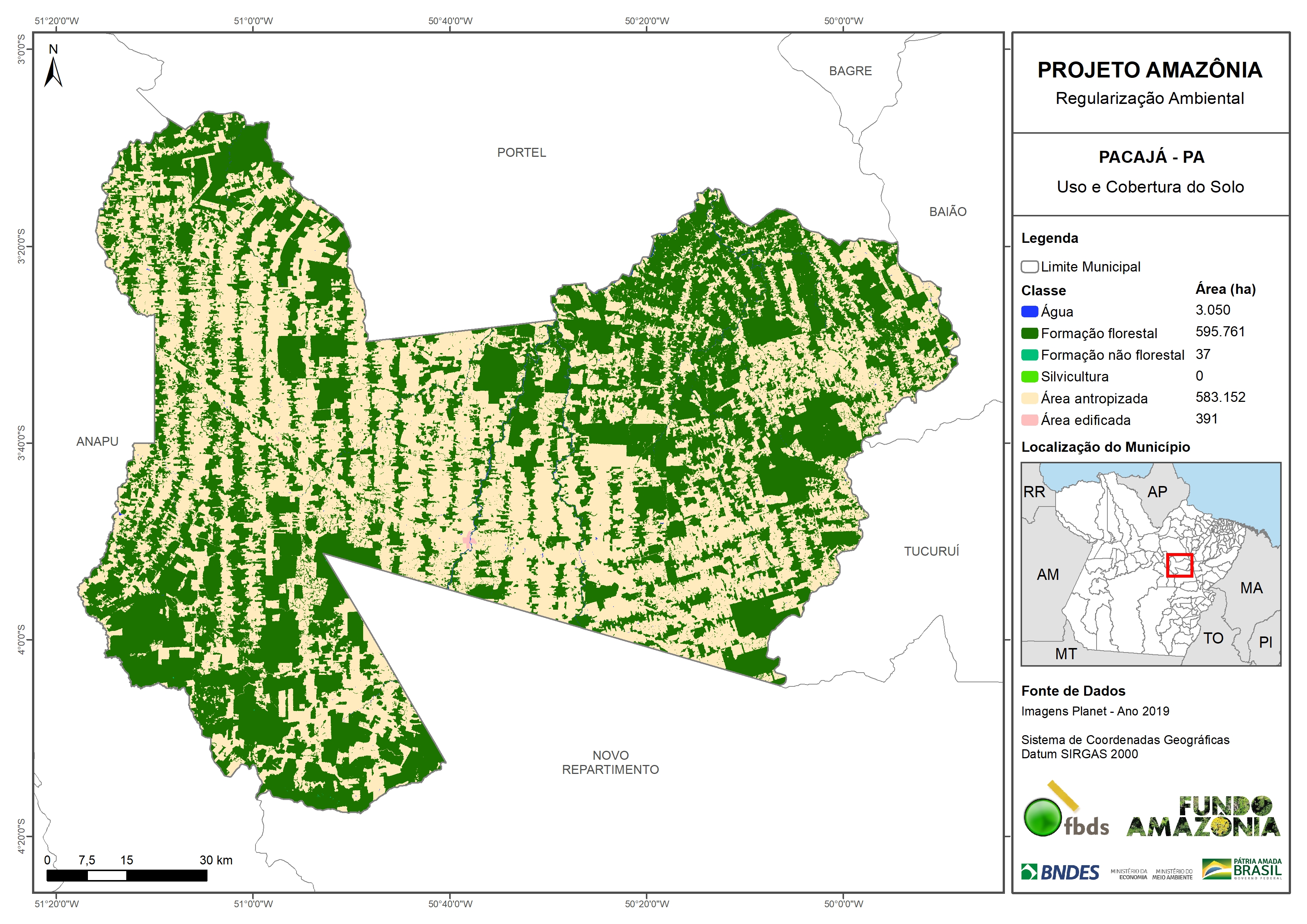Click the Formação florestal dark green swatch

click(1029, 333)
